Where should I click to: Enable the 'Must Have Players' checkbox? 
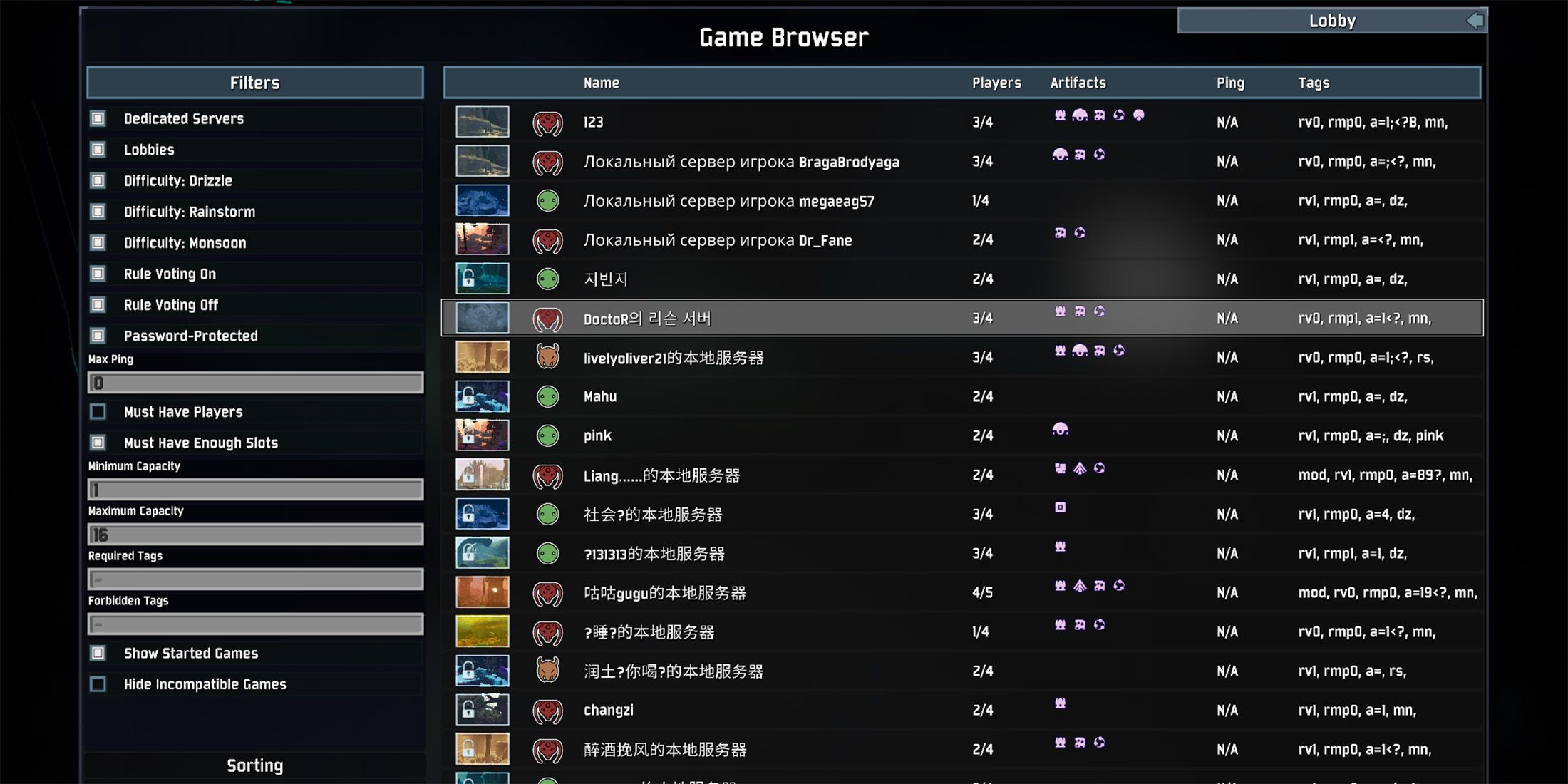tap(99, 411)
